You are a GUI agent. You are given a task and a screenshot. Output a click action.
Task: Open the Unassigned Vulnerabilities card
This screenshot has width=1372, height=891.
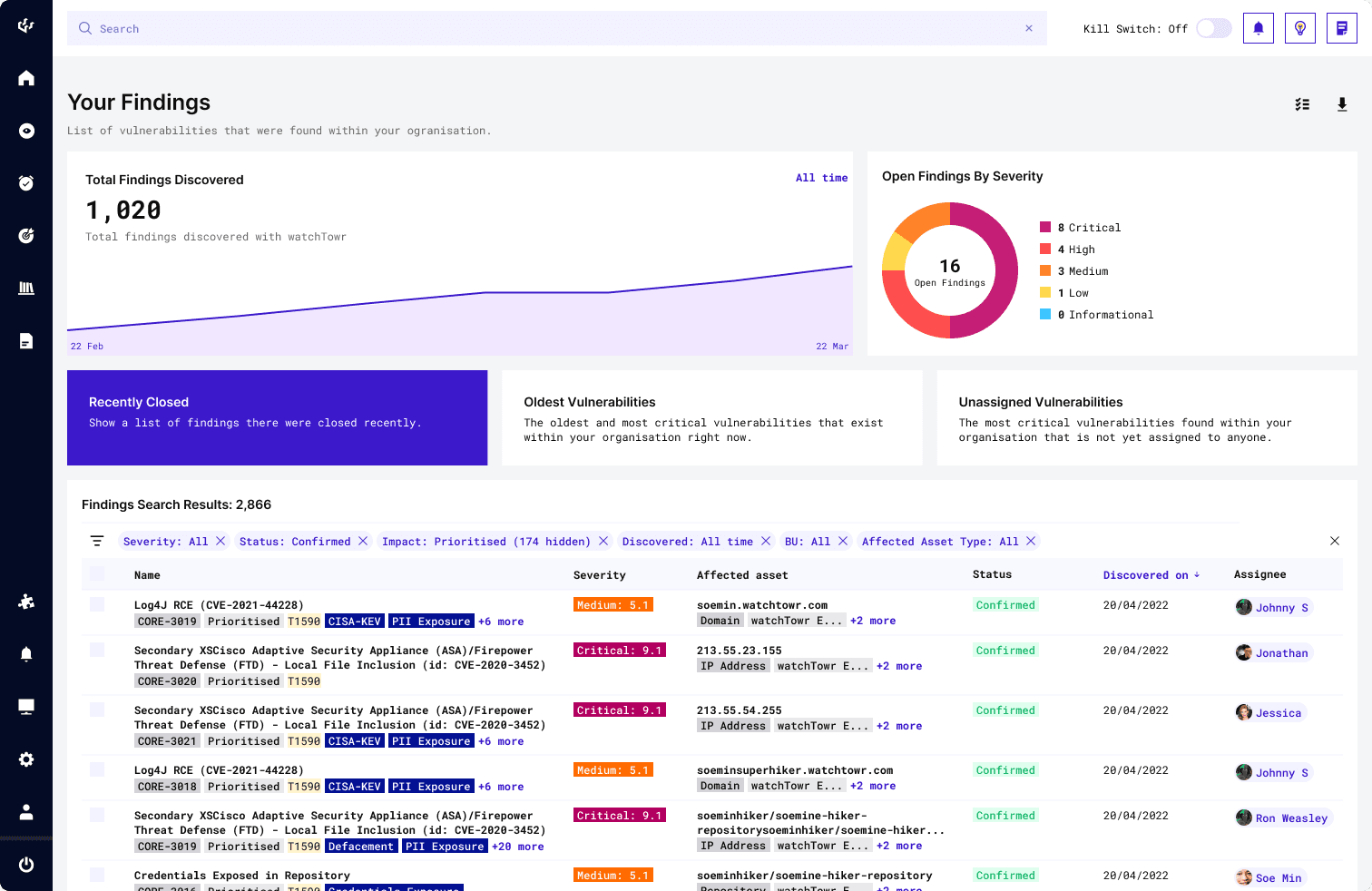[x=1147, y=417]
